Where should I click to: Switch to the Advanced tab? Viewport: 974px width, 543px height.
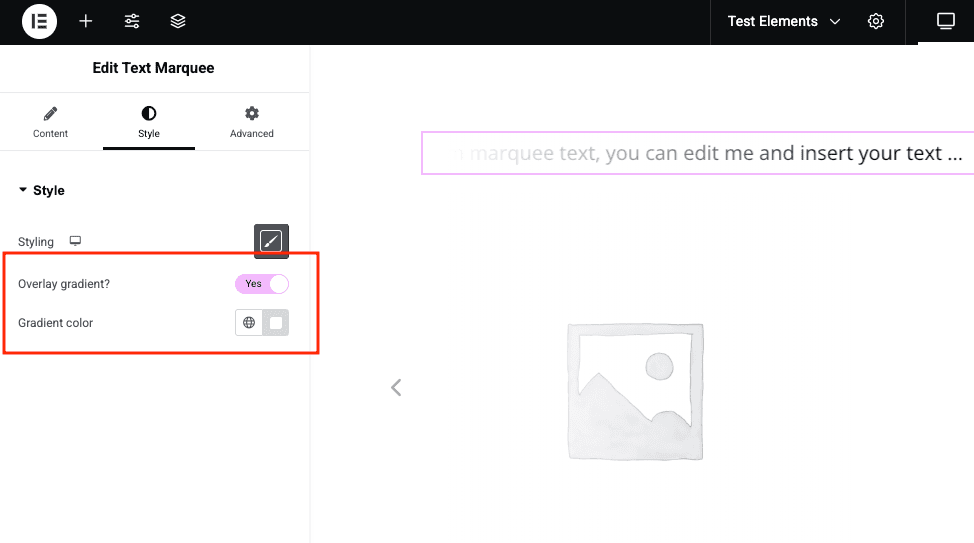252,122
